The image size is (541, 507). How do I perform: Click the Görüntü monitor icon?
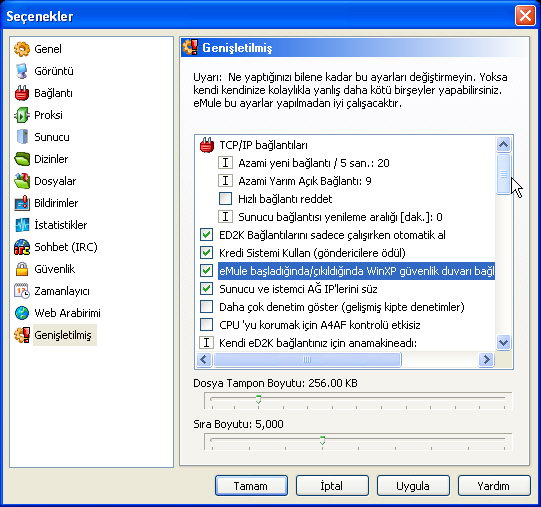(22, 71)
